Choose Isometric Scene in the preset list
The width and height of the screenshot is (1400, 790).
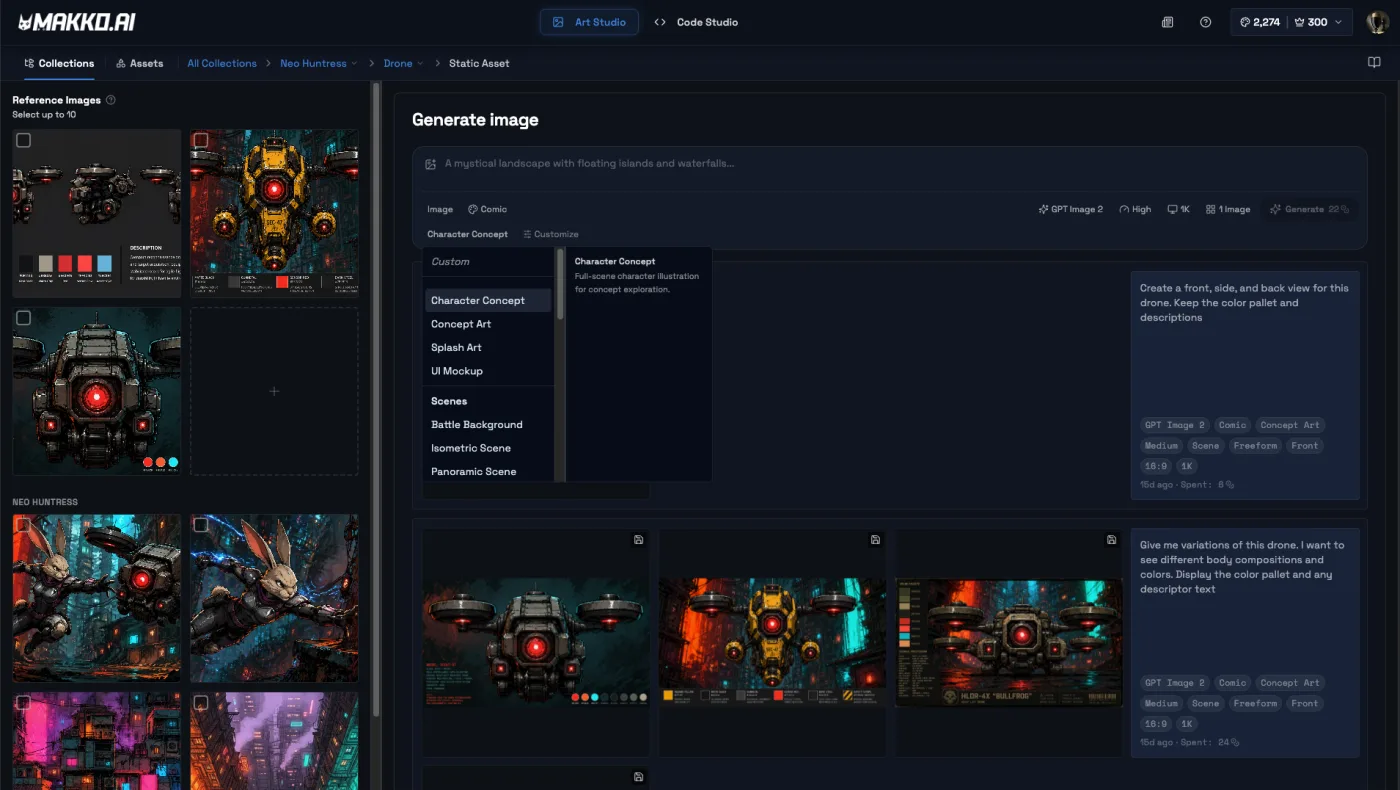(x=488, y=448)
